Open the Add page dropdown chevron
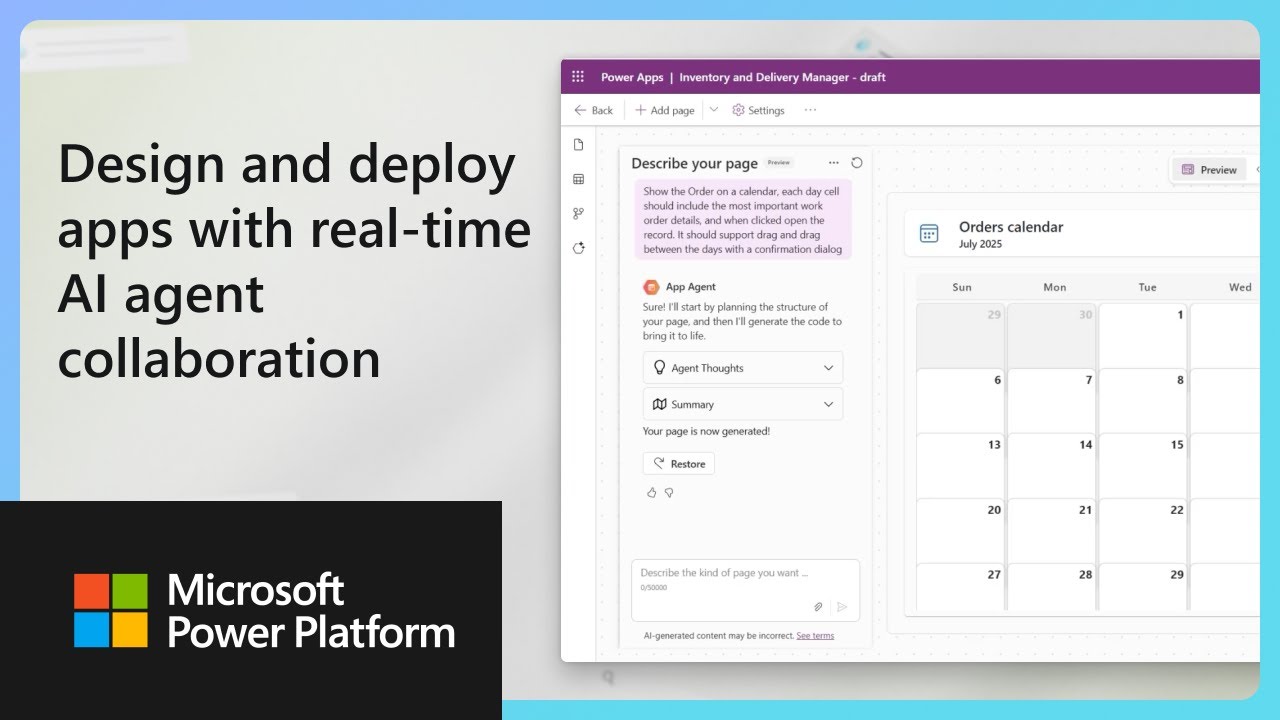Screen dimensions: 1280x720 (713, 110)
